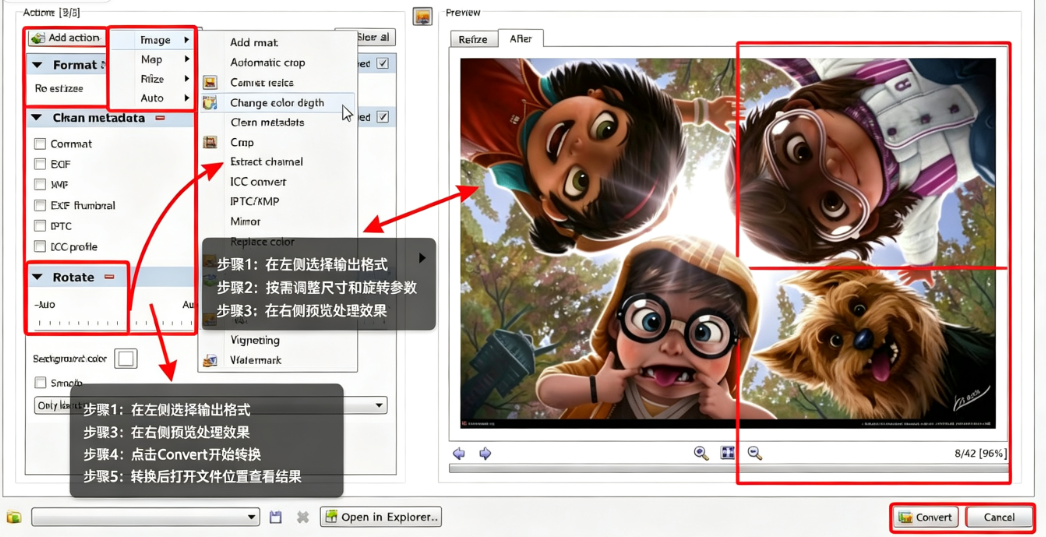Click the Clear all button
The width and height of the screenshot is (1046, 537).
(x=366, y=37)
